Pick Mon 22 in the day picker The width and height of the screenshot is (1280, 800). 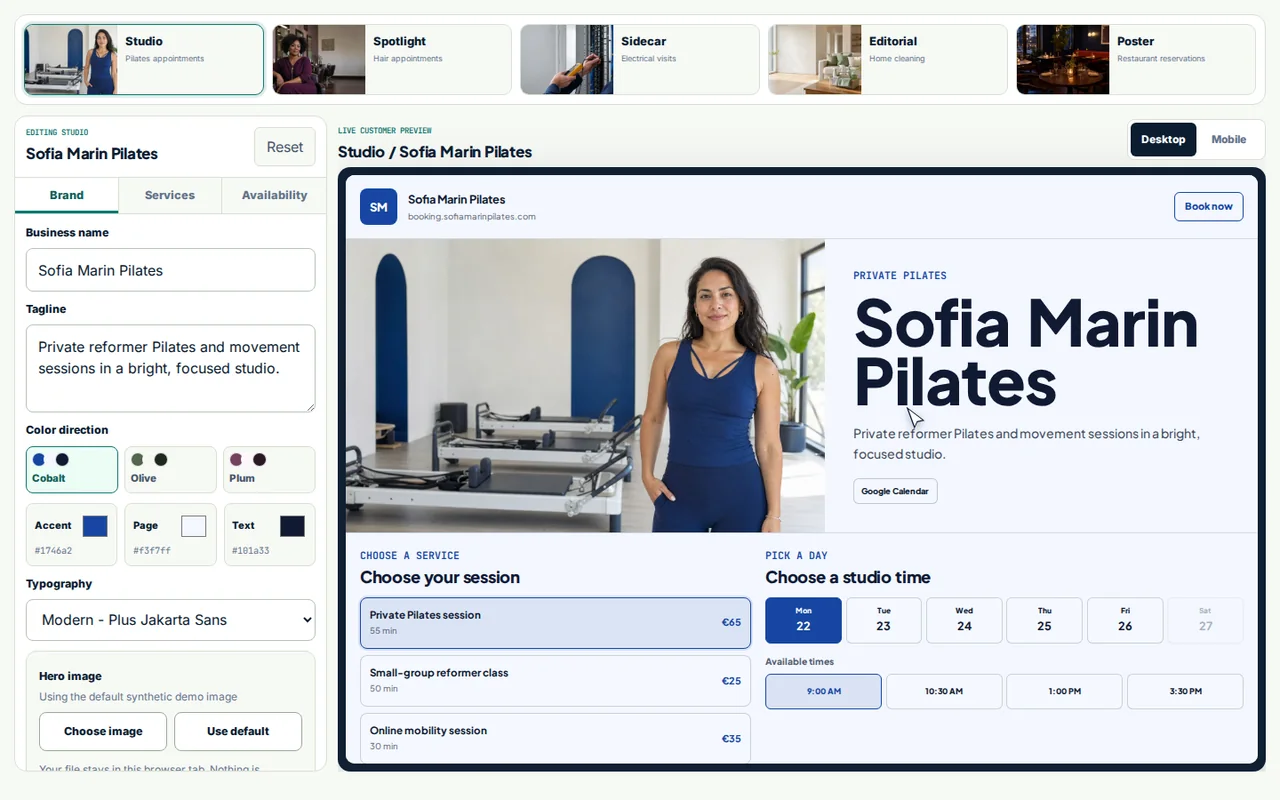[x=803, y=620]
